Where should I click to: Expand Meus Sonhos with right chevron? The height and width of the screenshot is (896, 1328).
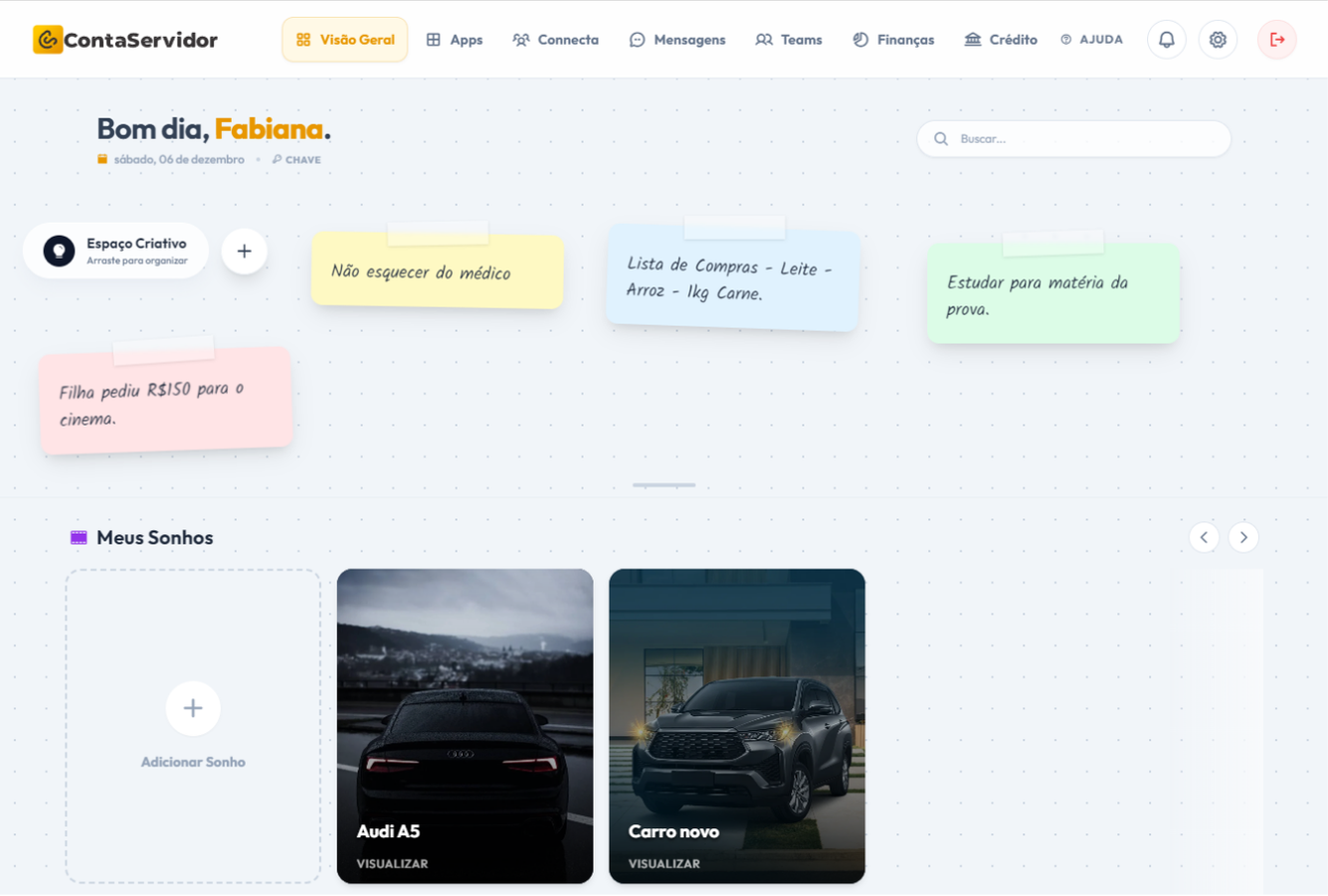[x=1243, y=537]
